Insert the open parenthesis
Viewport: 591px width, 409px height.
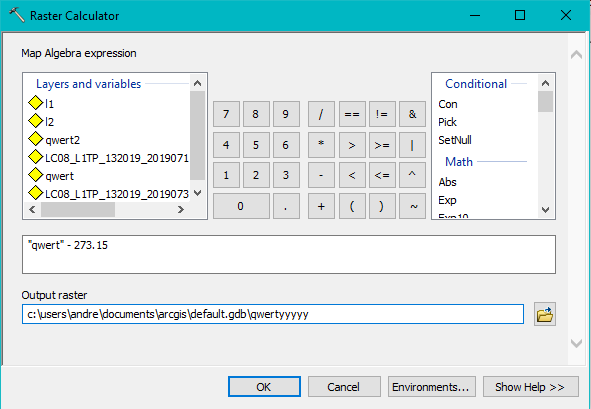pos(352,206)
